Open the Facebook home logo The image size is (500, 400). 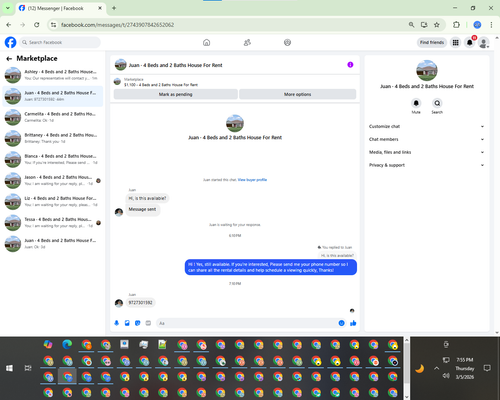(x=10, y=42)
